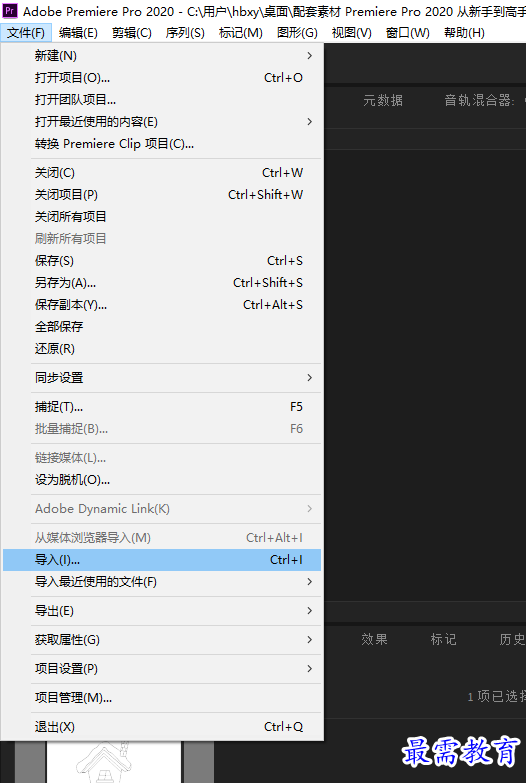Choose 捕捉(T)... menu entry
526x783 pixels.
click(162, 406)
